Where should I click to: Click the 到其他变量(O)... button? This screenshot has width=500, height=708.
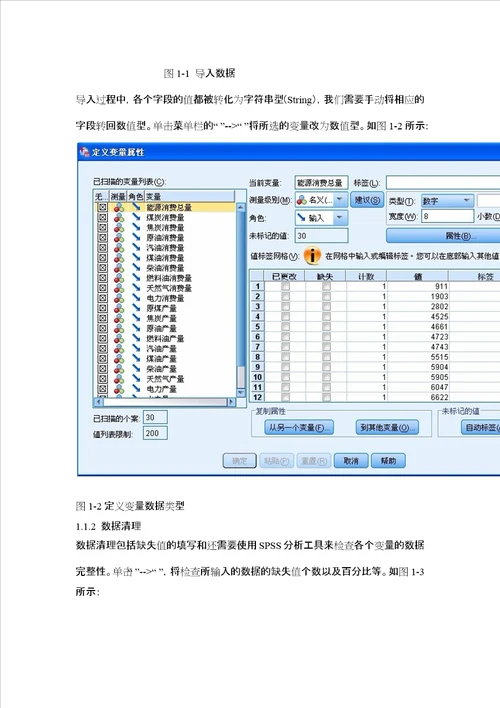pos(387,428)
